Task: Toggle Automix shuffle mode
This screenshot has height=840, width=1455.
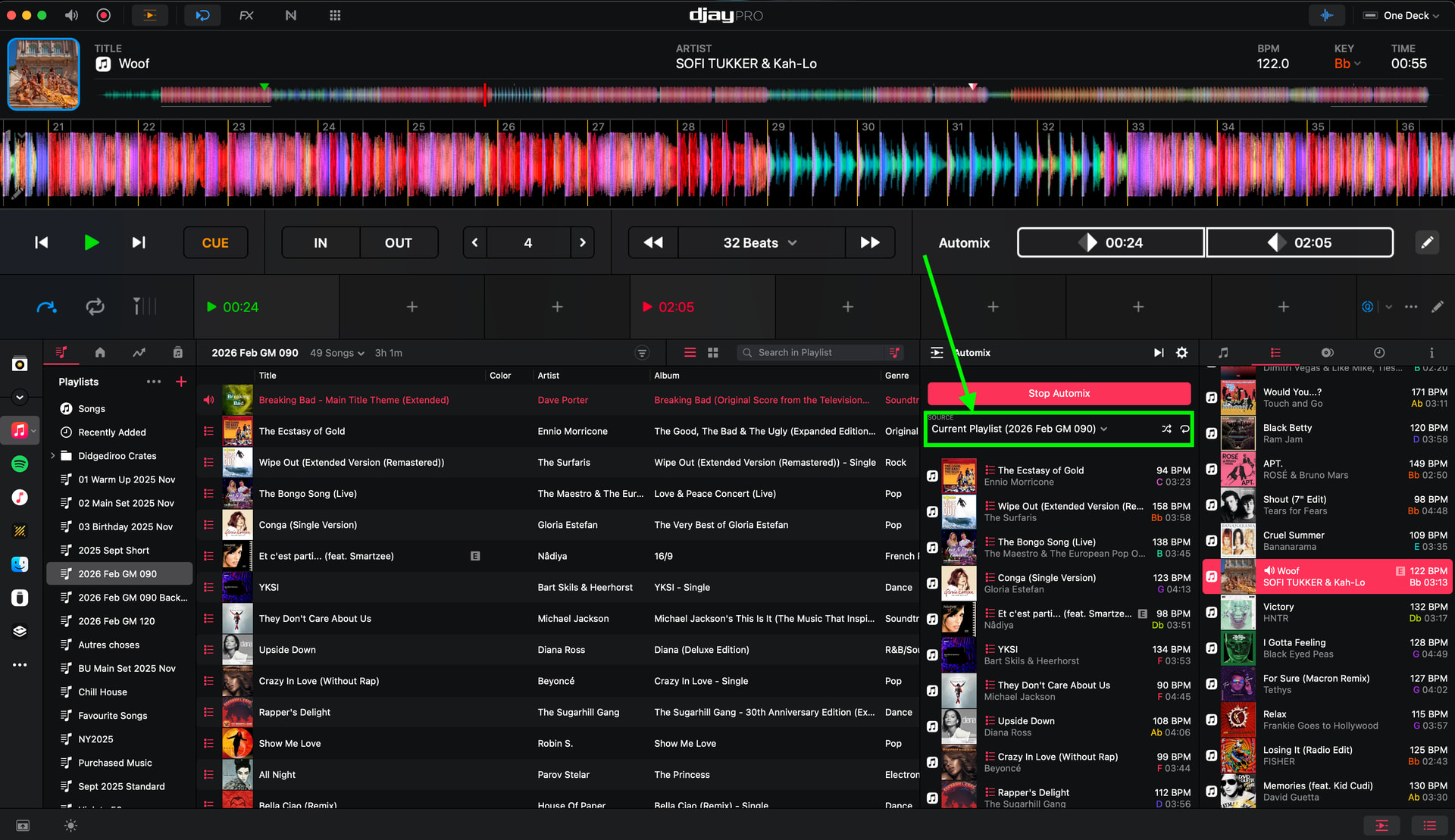Action: [1166, 429]
